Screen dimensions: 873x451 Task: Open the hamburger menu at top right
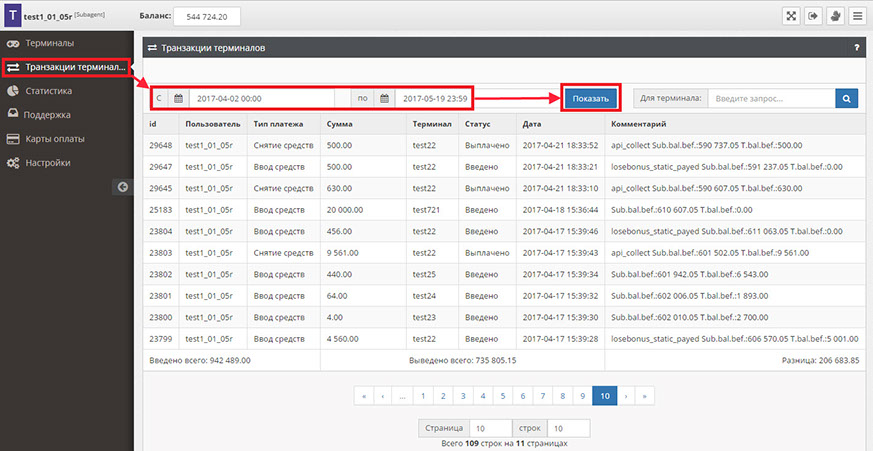(856, 16)
